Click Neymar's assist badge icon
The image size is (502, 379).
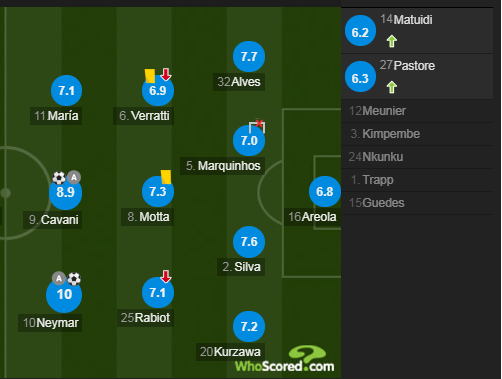(x=59, y=278)
